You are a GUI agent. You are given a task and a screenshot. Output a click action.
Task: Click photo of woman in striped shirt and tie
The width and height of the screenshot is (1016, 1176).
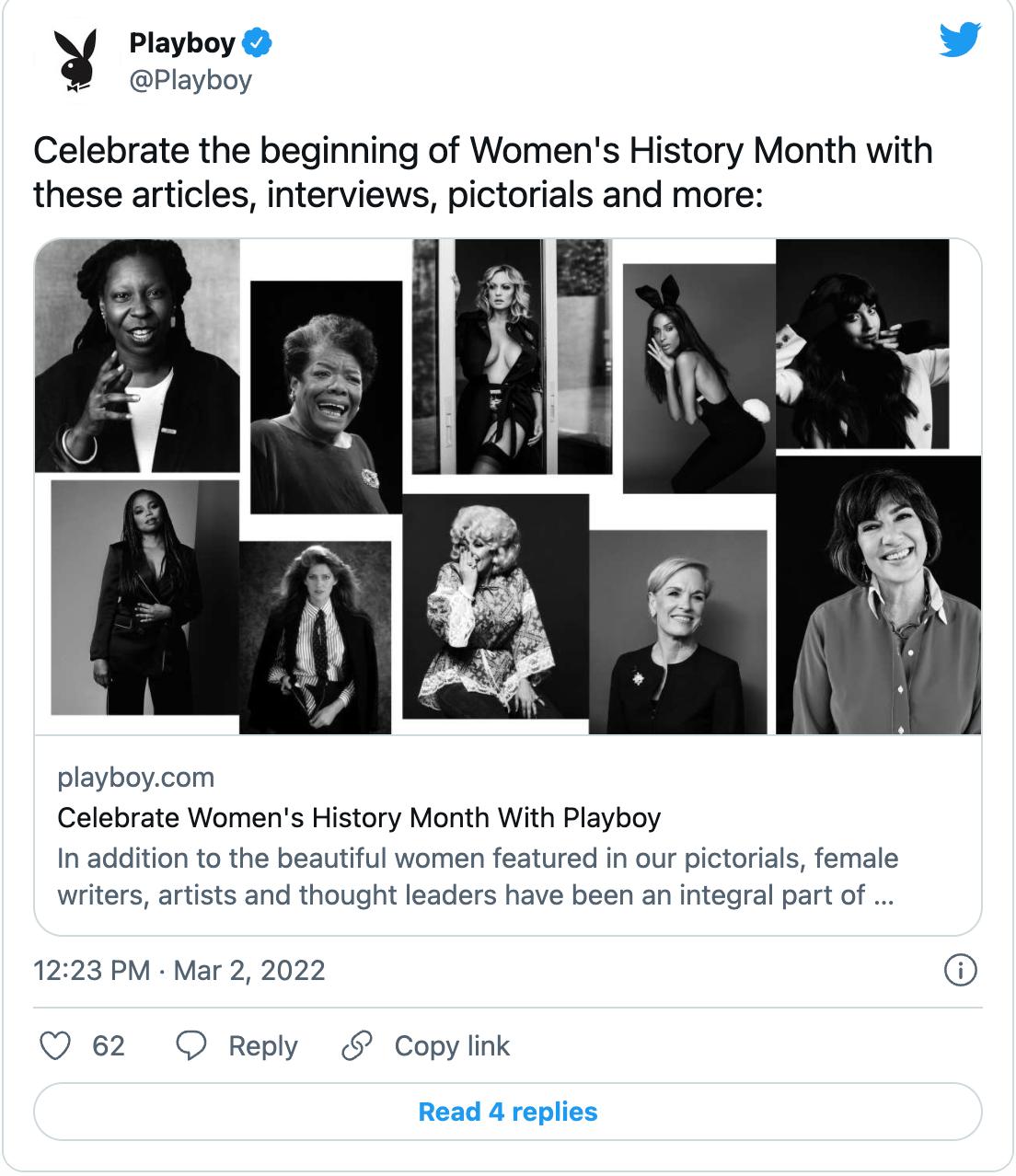(315, 637)
